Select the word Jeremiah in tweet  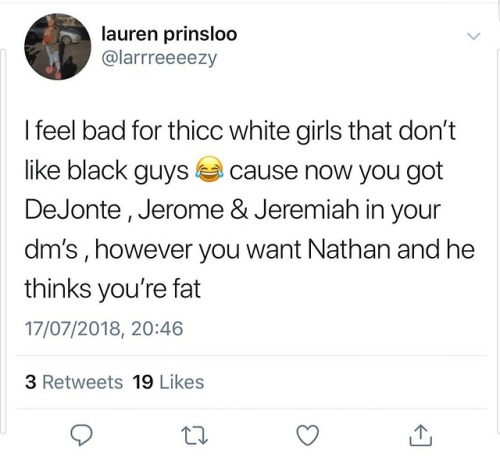tap(307, 210)
